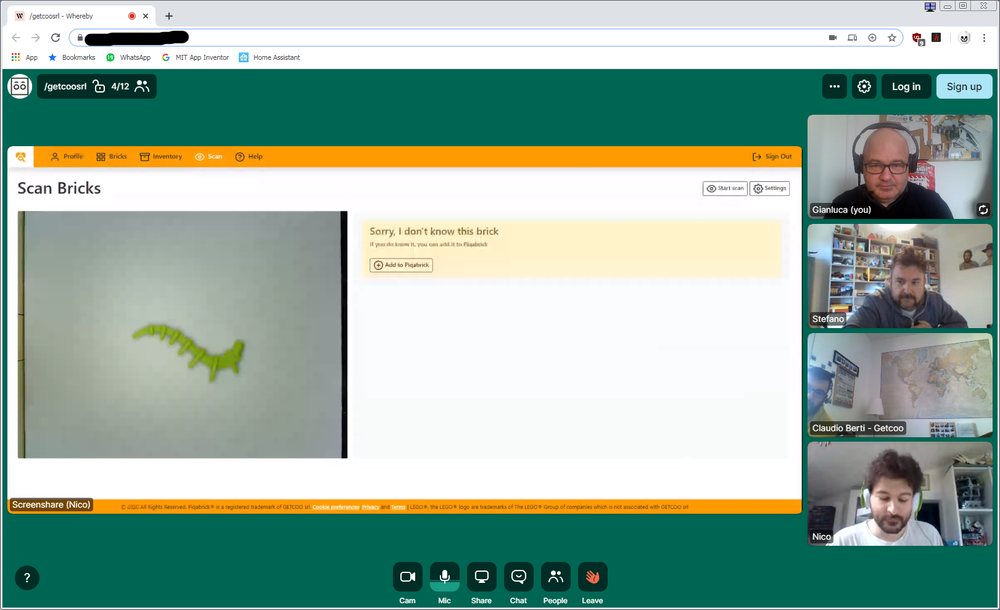Click cast icon in address bar
This screenshot has width=1000, height=610.
pyautogui.click(x=852, y=38)
